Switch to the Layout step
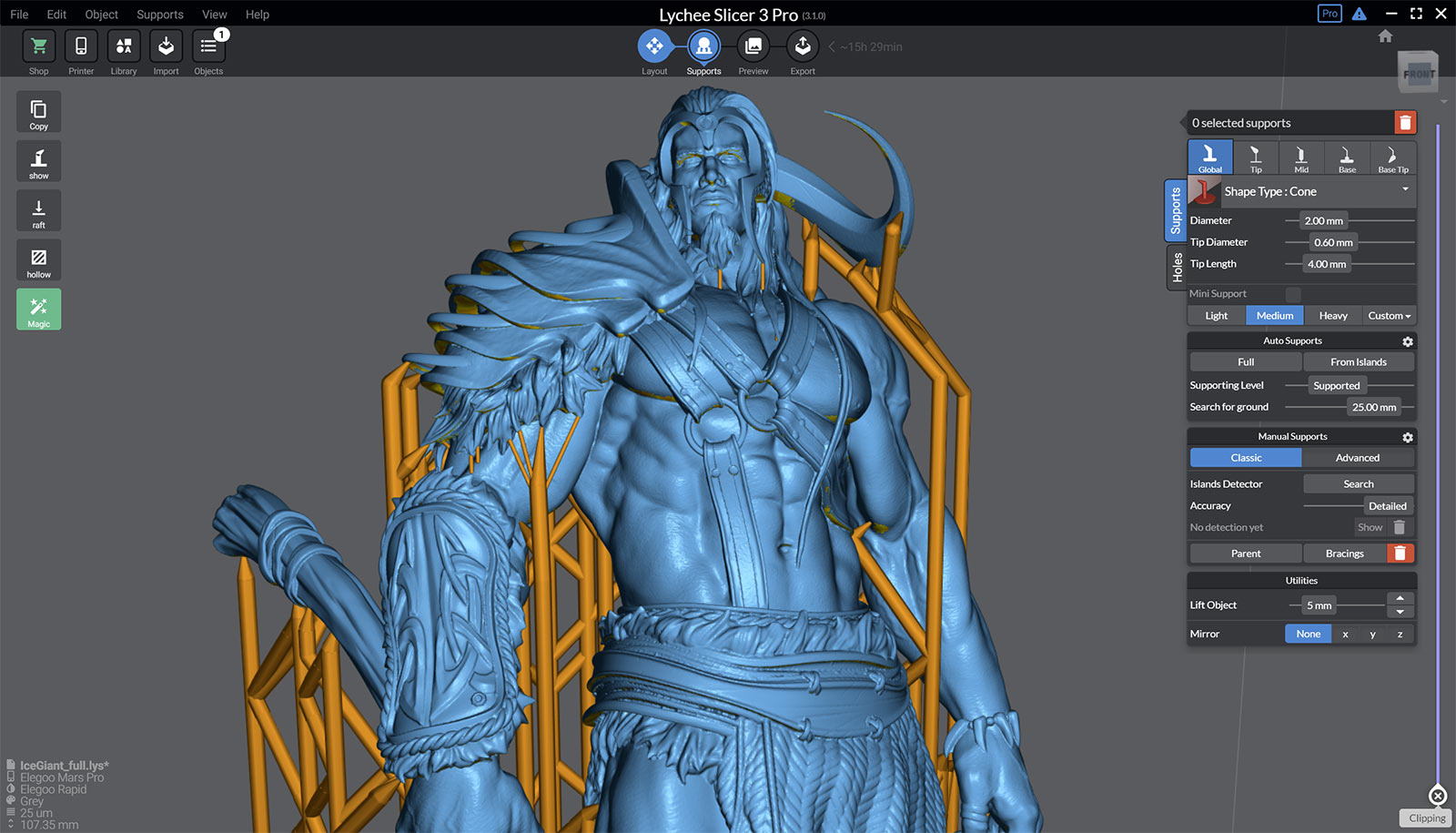Viewport: 1456px width, 833px height. (x=654, y=46)
